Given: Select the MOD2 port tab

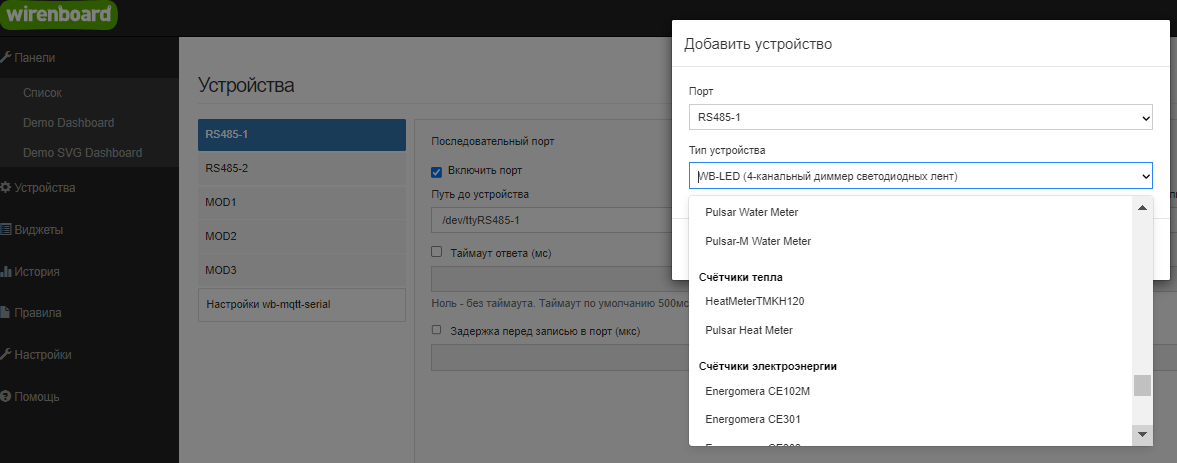Looking at the screenshot, I should click(302, 236).
